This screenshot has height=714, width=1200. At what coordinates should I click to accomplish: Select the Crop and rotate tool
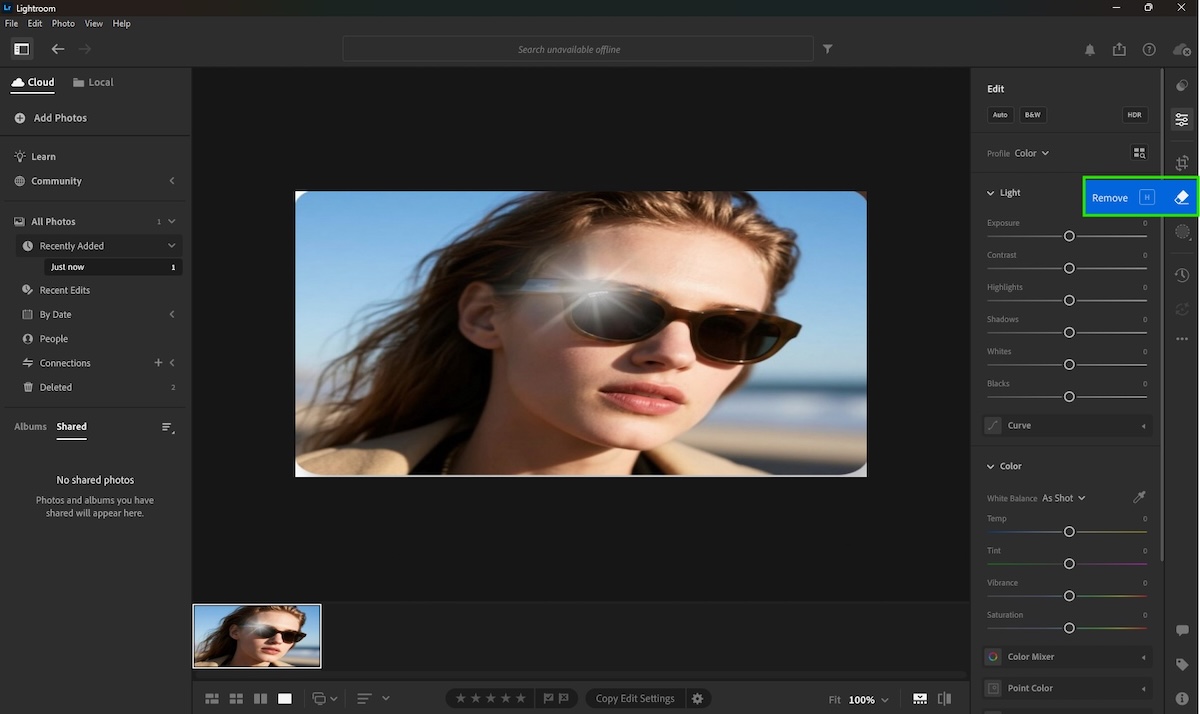[1182, 162]
